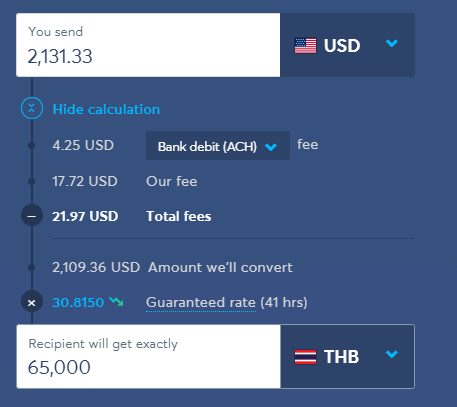This screenshot has width=457, height=407.
Task: Open the Guaranteed rate explanation link
Action: tap(201, 302)
